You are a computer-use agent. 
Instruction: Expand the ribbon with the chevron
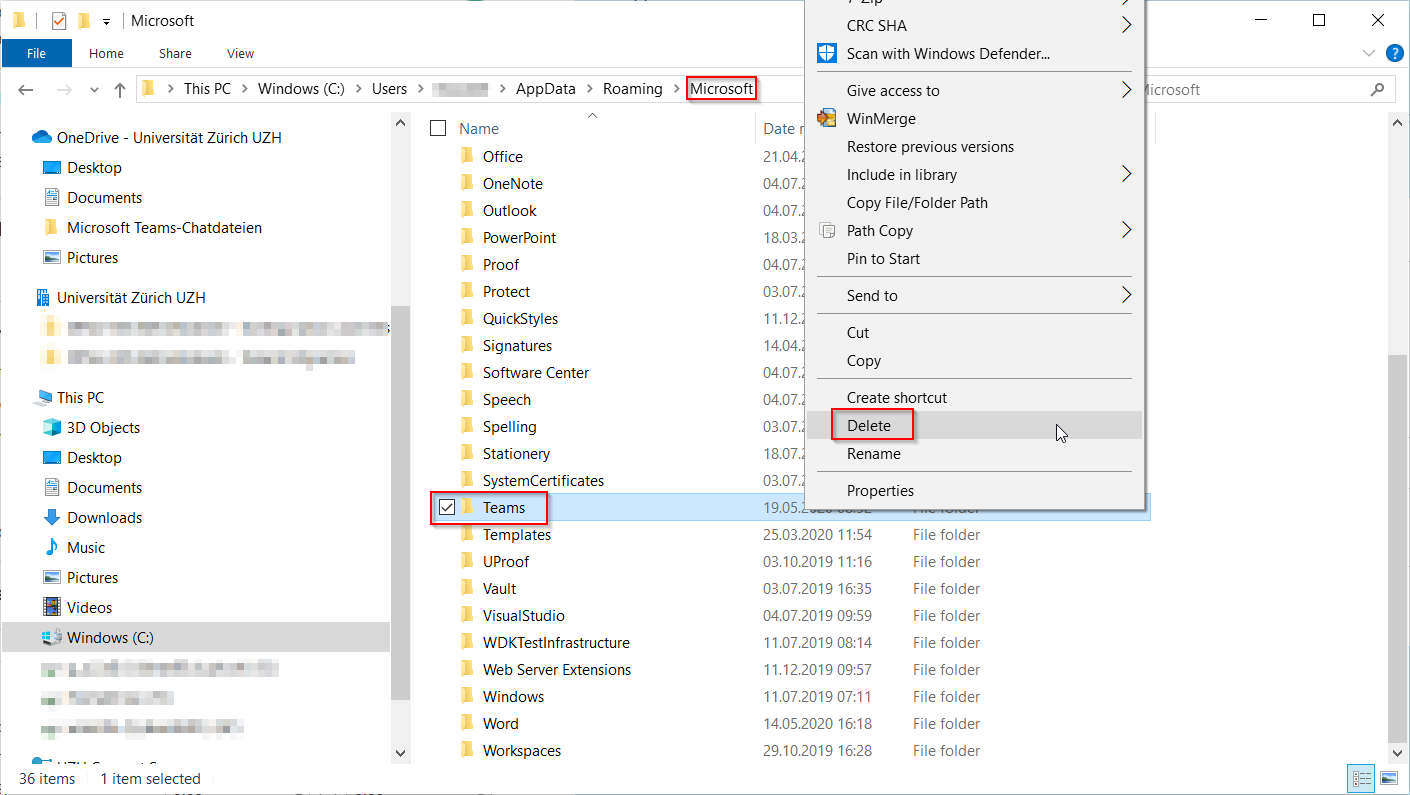tap(1368, 53)
